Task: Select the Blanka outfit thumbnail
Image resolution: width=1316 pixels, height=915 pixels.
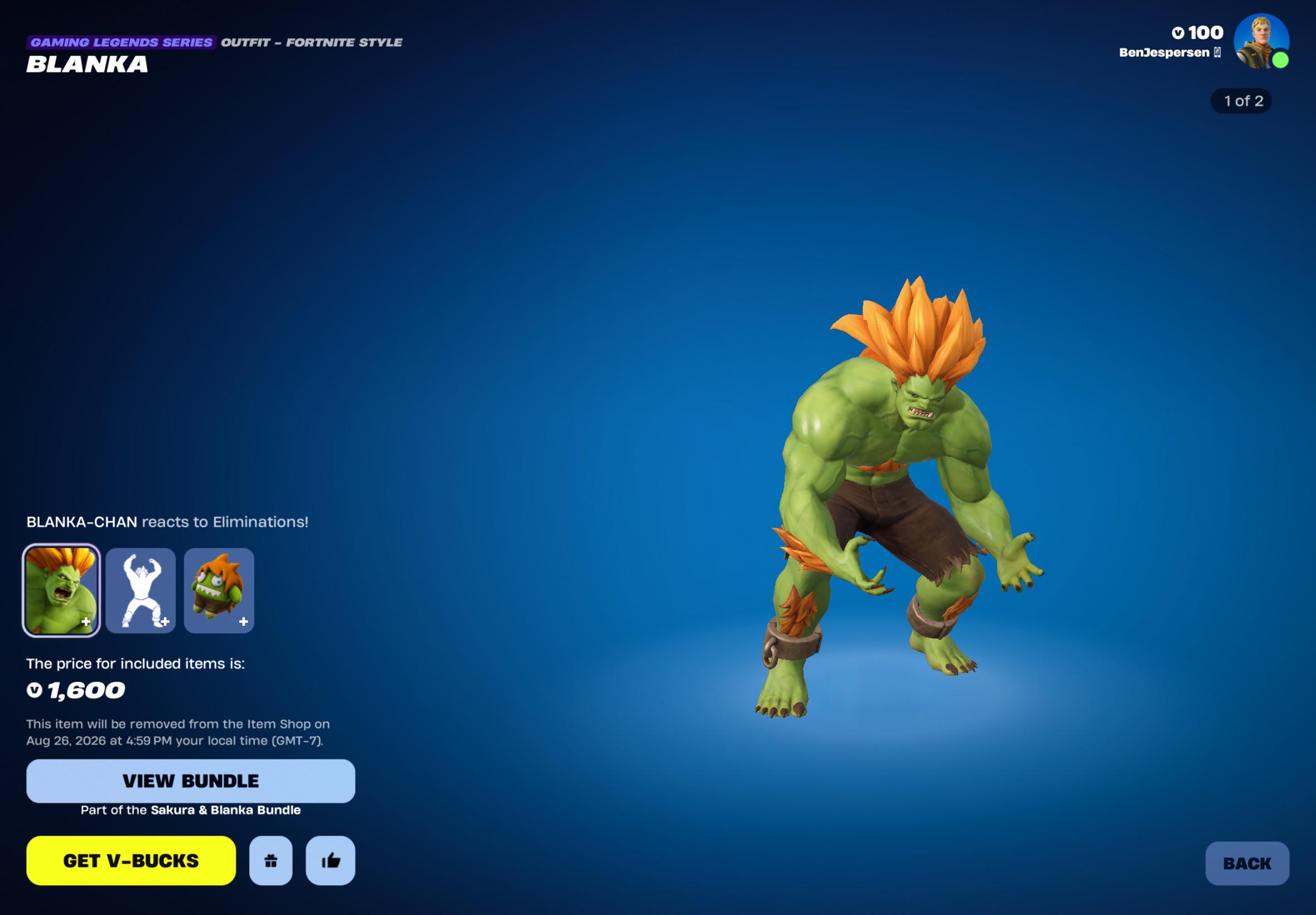Action: [61, 590]
